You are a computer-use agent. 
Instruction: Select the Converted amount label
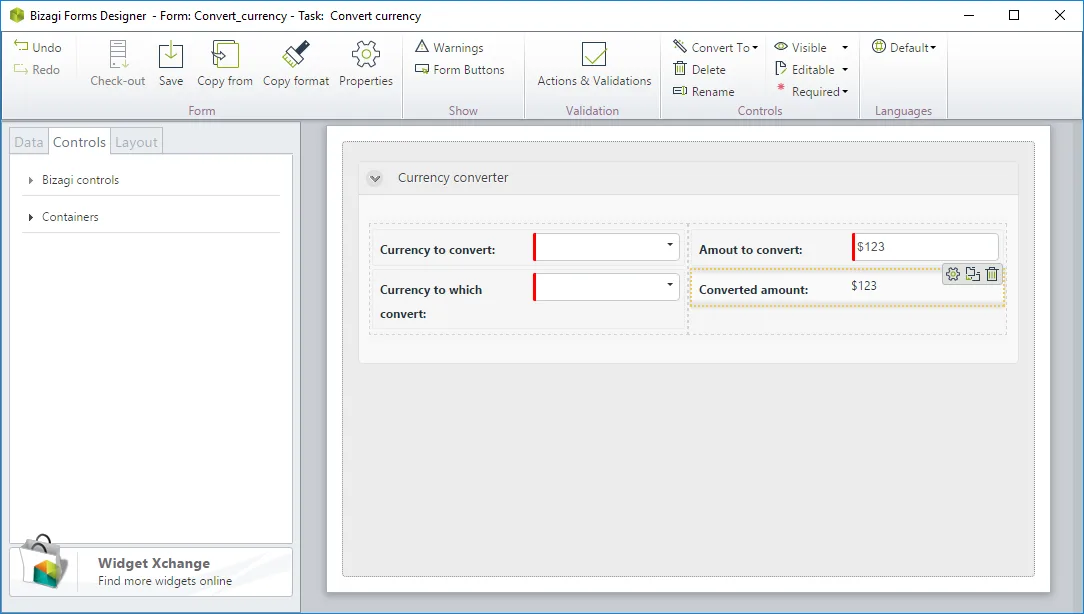[754, 290]
